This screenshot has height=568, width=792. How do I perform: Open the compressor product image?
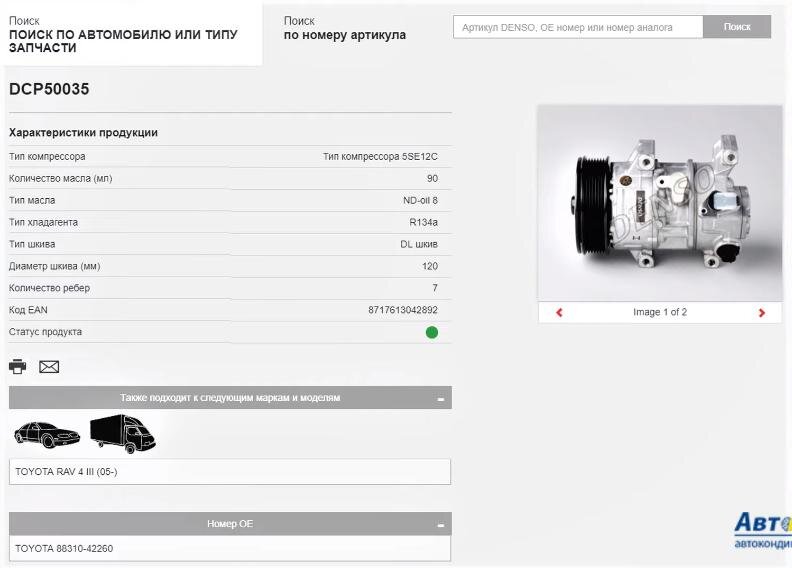660,203
